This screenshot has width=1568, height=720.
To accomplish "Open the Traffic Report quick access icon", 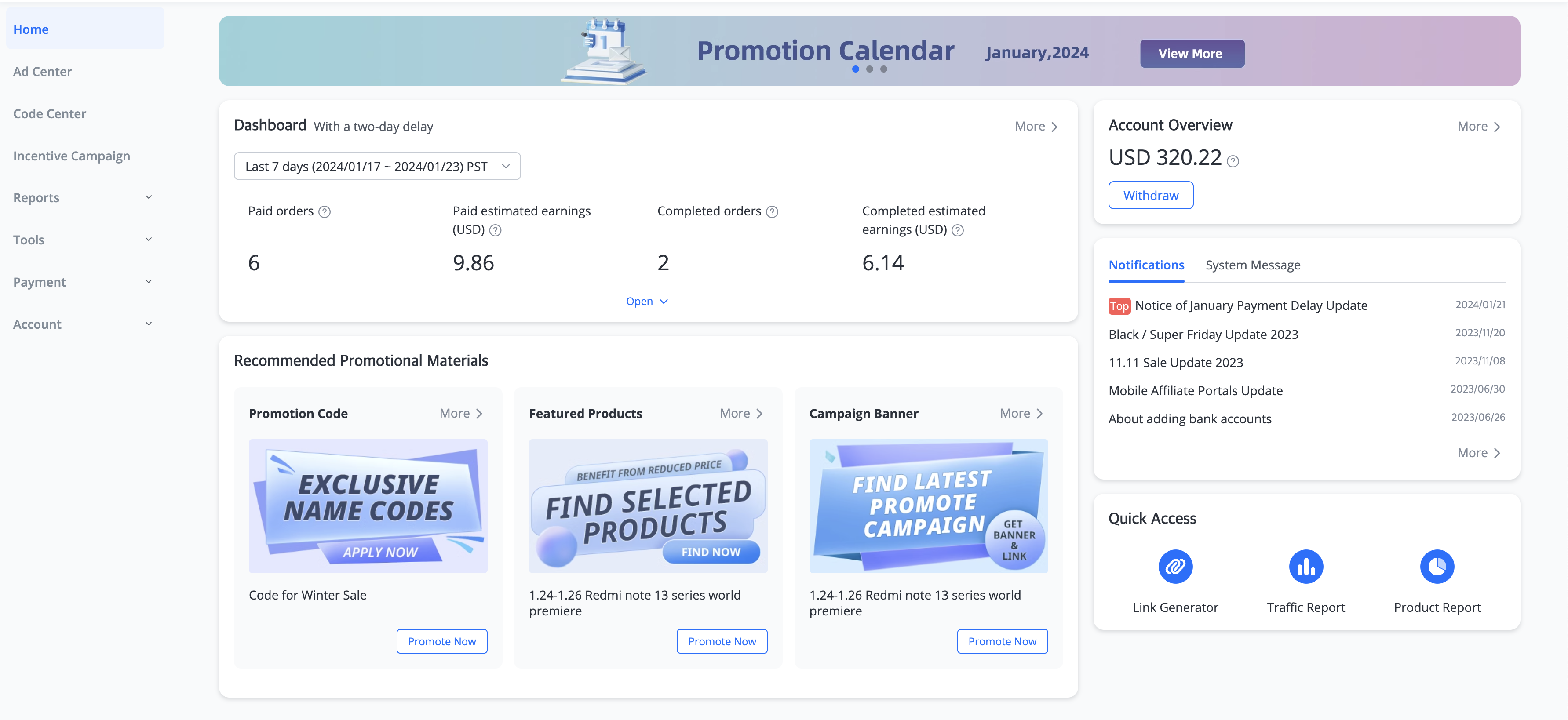I will tap(1305, 567).
